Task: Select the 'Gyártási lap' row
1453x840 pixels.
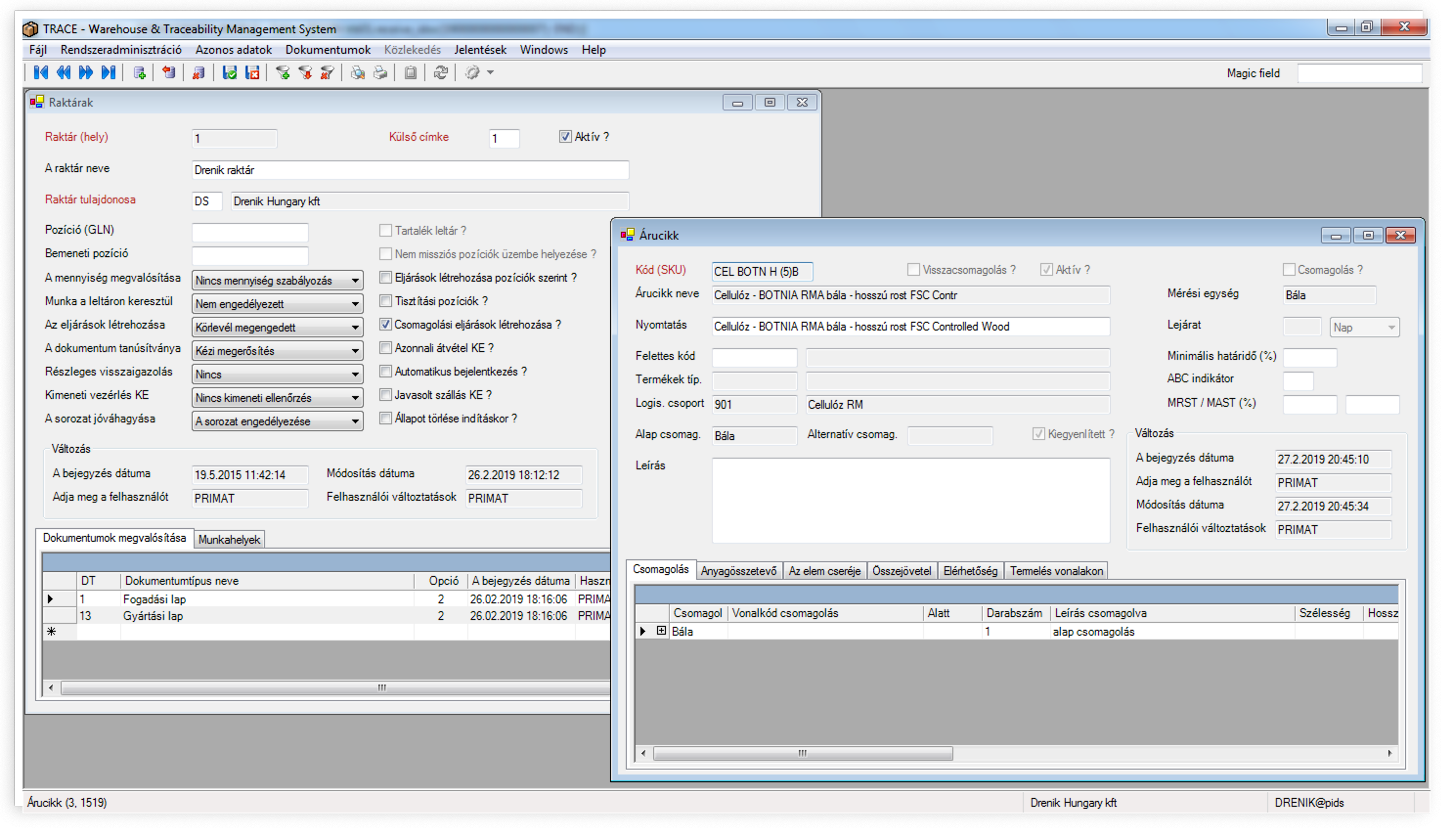Action: pyautogui.click(x=327, y=616)
